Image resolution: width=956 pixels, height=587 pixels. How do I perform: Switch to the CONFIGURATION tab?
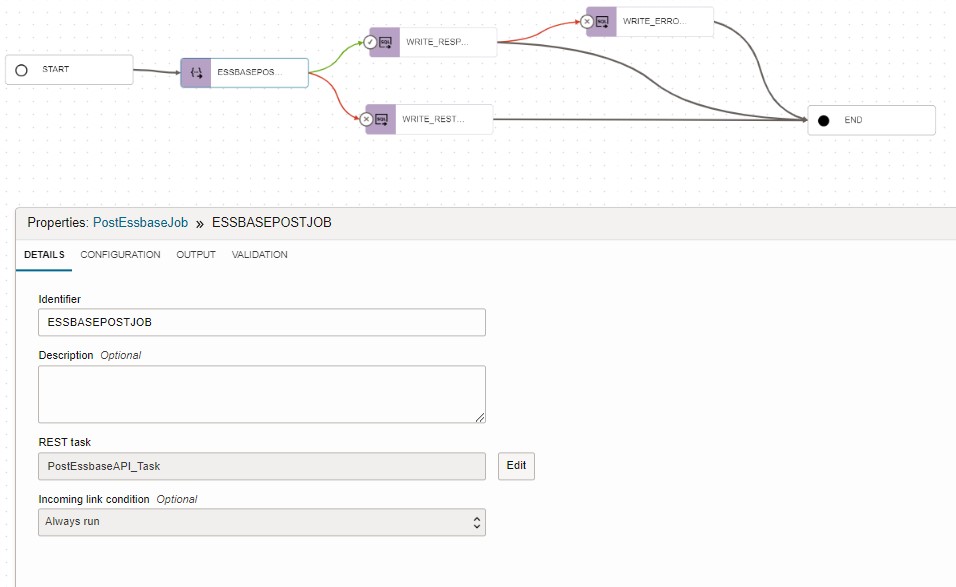pos(120,255)
